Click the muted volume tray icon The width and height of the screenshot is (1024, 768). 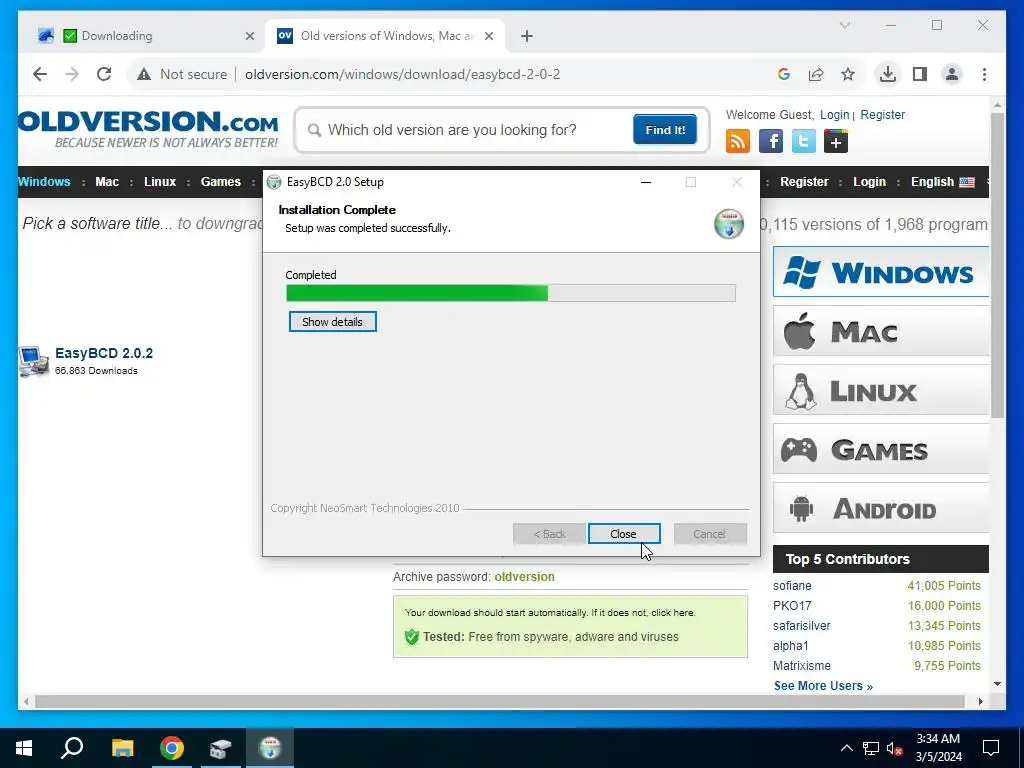coord(895,748)
